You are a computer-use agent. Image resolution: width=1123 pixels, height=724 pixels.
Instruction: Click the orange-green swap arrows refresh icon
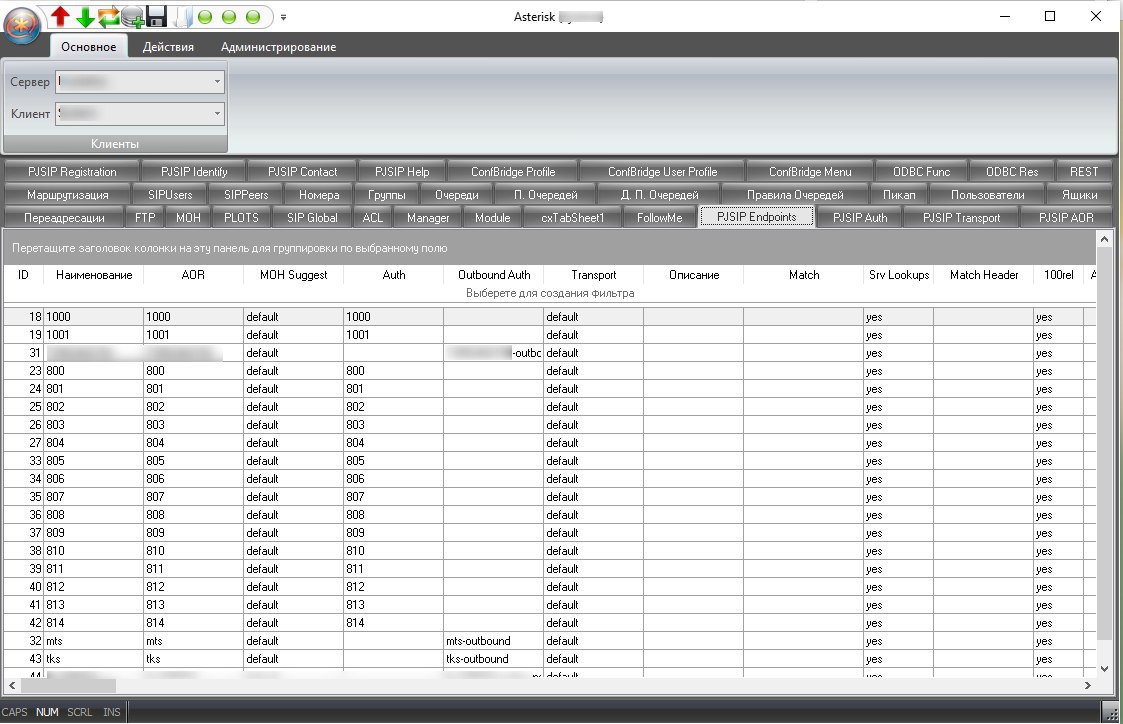(109, 17)
